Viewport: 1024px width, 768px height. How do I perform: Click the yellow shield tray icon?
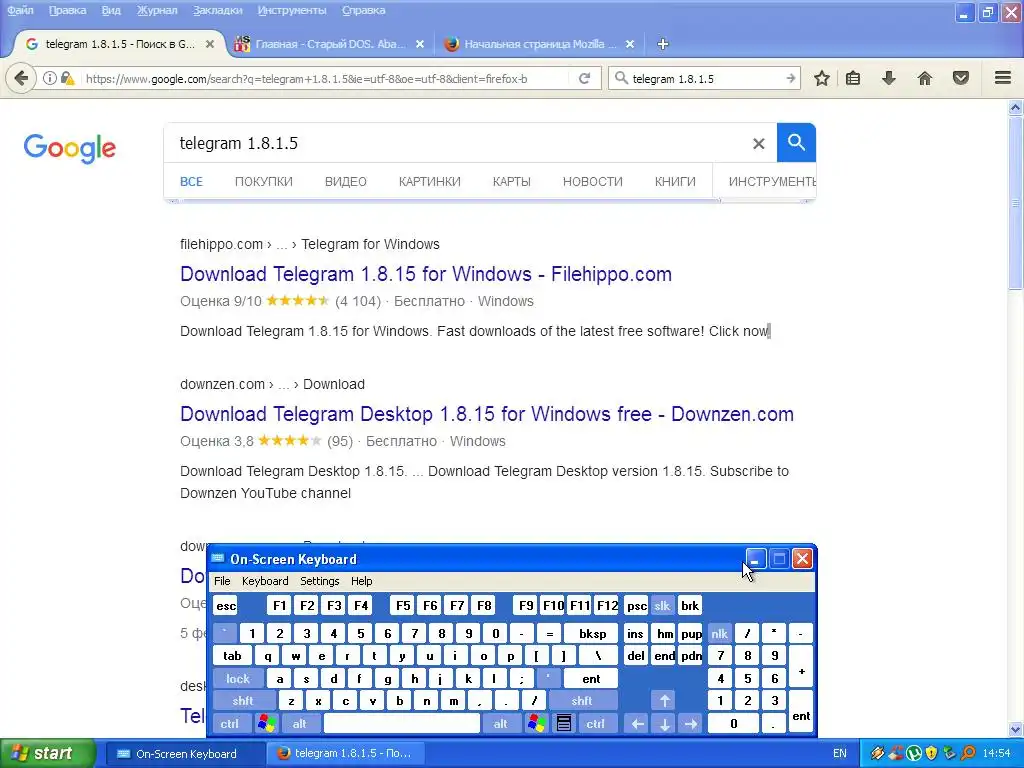tap(931, 754)
